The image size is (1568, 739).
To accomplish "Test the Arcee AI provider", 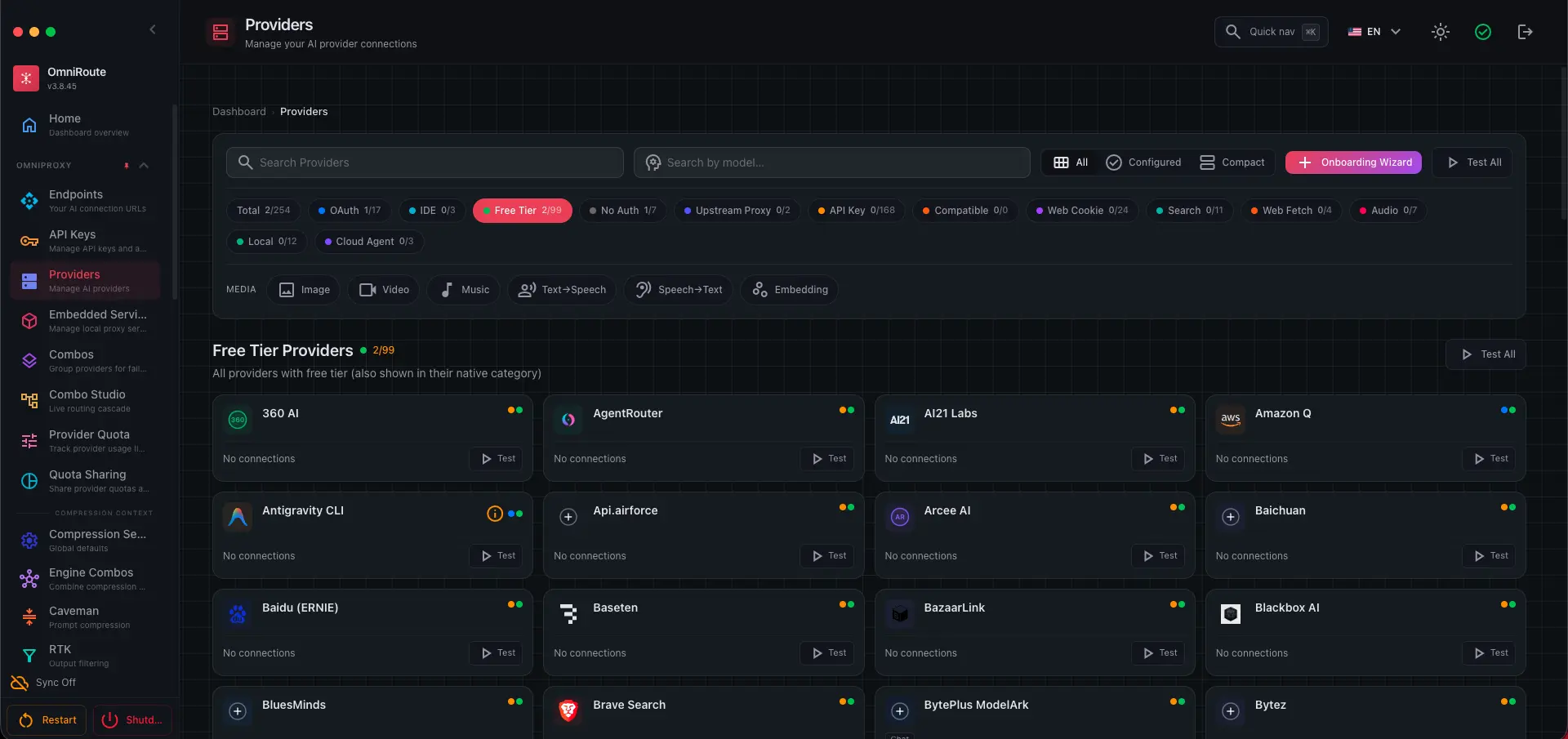I will pyautogui.click(x=1158, y=556).
